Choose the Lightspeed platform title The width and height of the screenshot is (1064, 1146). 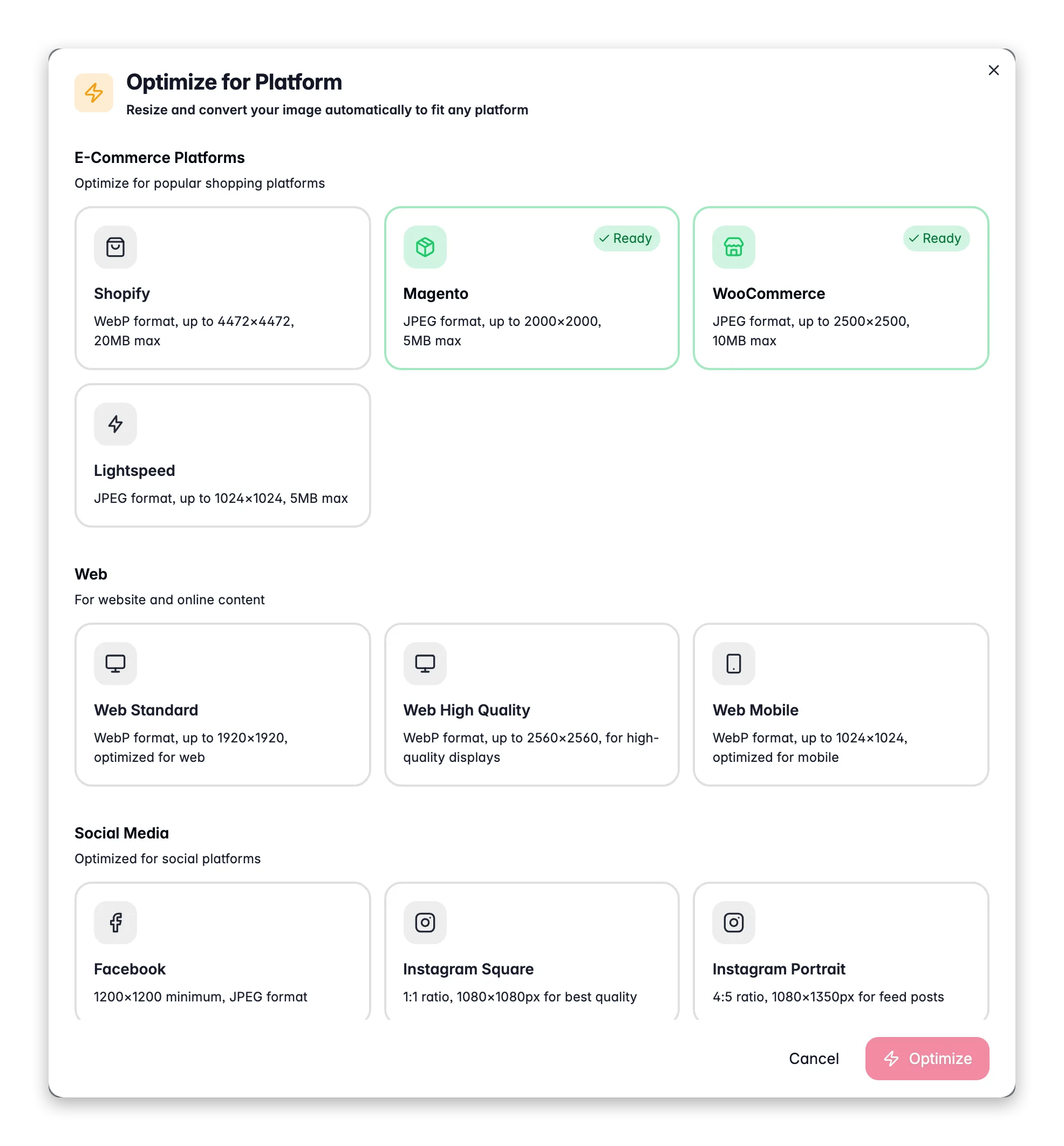(135, 470)
